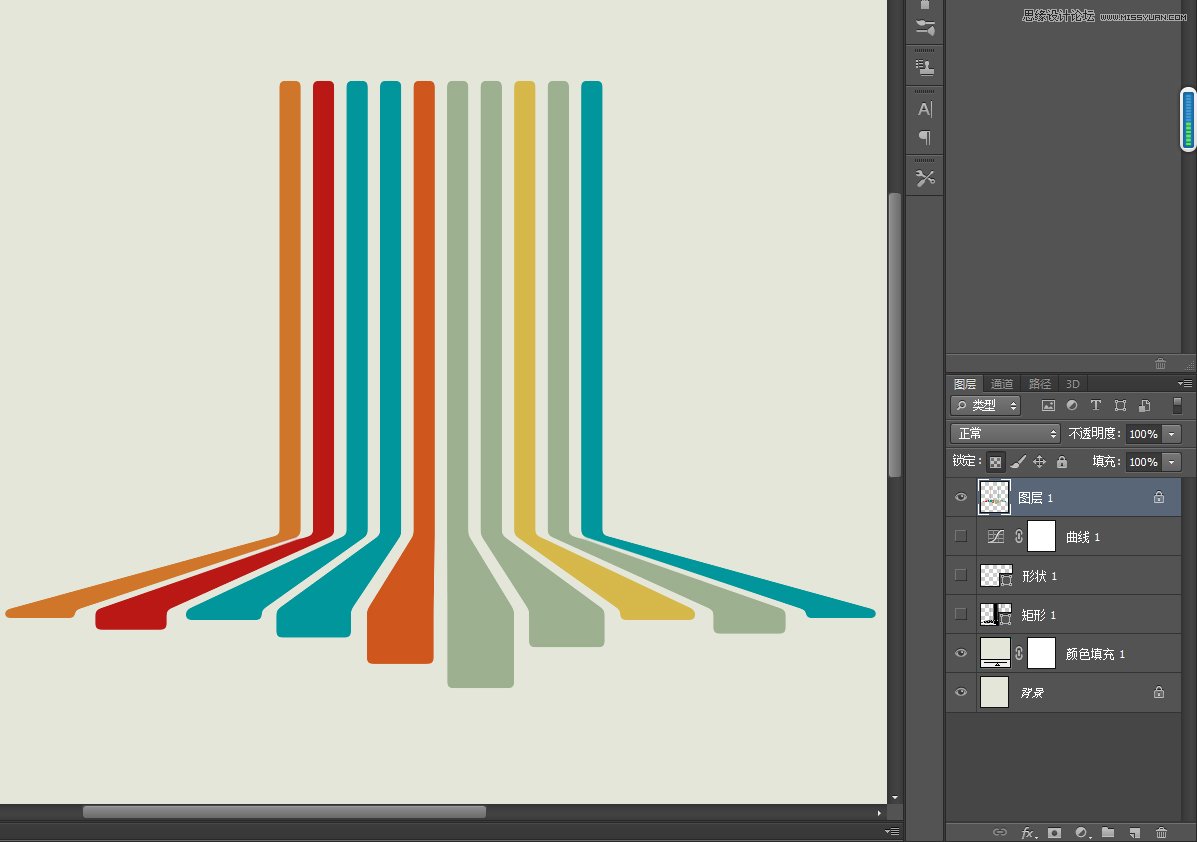Open the Character panel icon

(x=924, y=109)
